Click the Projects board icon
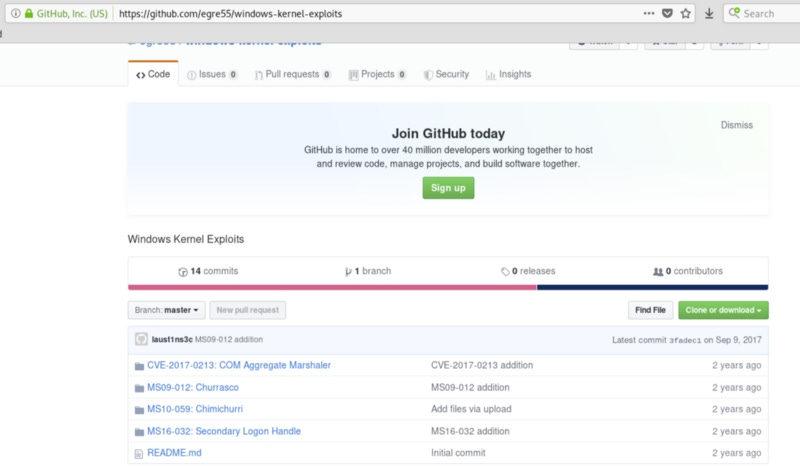 point(353,75)
